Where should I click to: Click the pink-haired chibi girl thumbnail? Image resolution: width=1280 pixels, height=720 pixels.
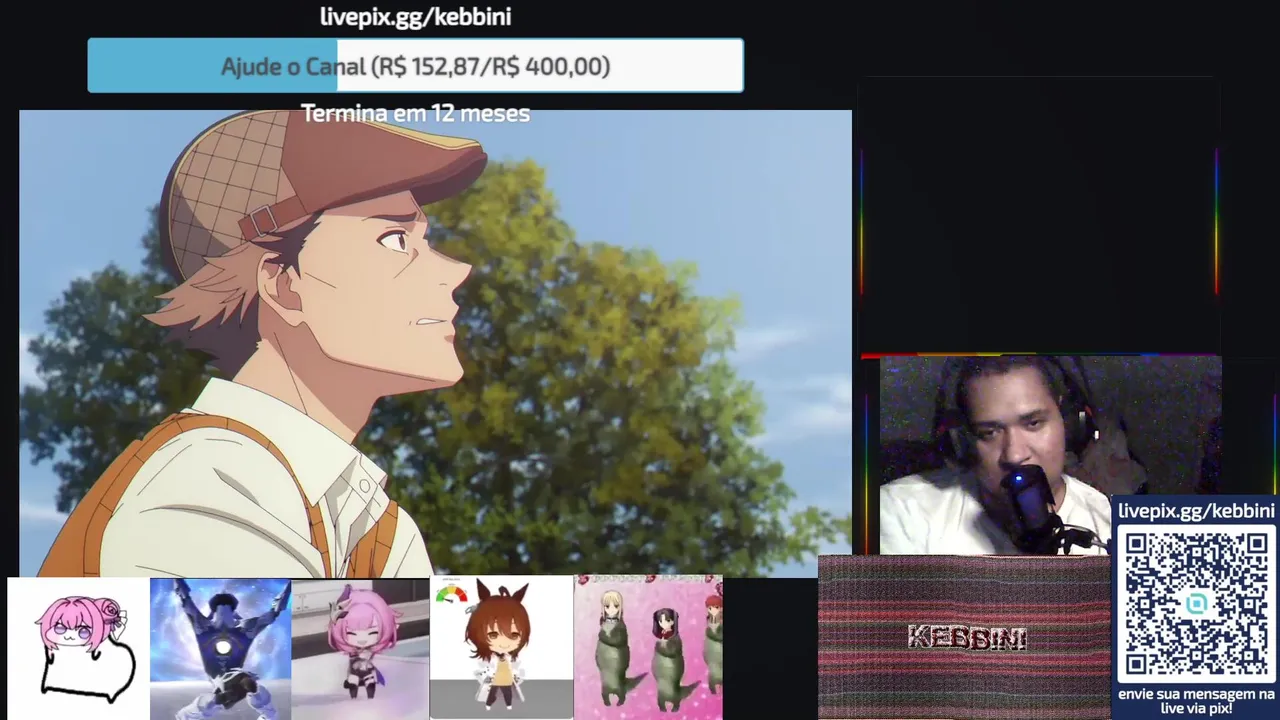click(x=360, y=648)
